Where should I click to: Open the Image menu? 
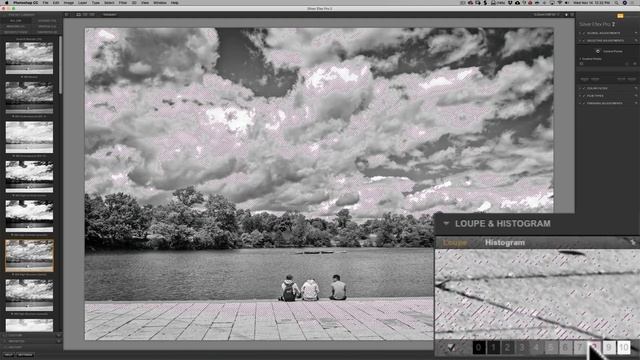point(68,2)
